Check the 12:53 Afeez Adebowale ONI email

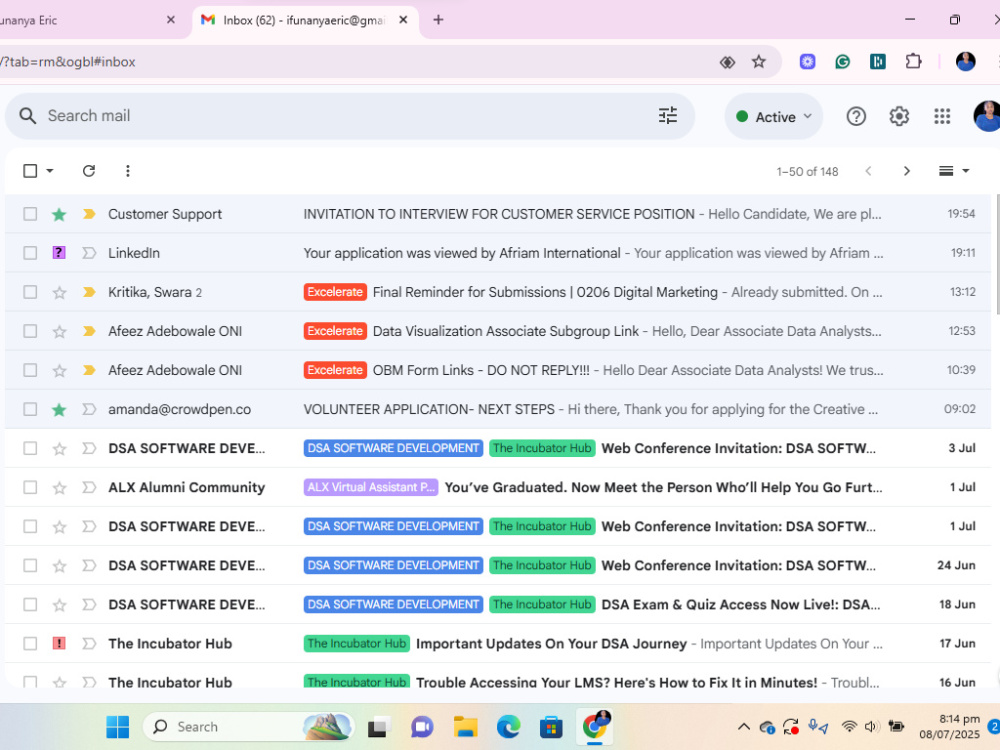[x=30, y=331]
